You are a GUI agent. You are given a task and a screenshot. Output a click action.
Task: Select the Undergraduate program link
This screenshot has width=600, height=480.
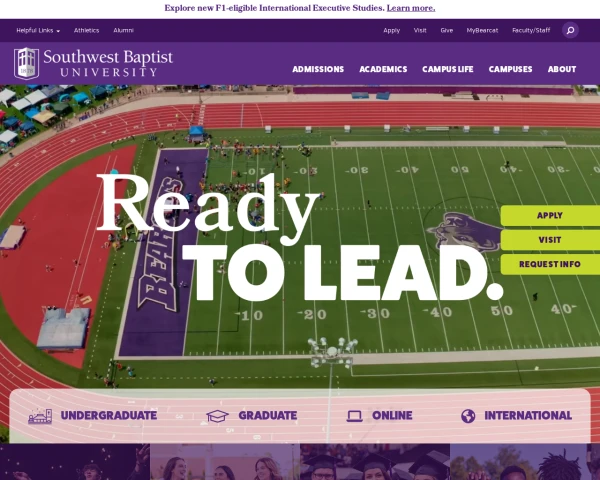click(109, 416)
